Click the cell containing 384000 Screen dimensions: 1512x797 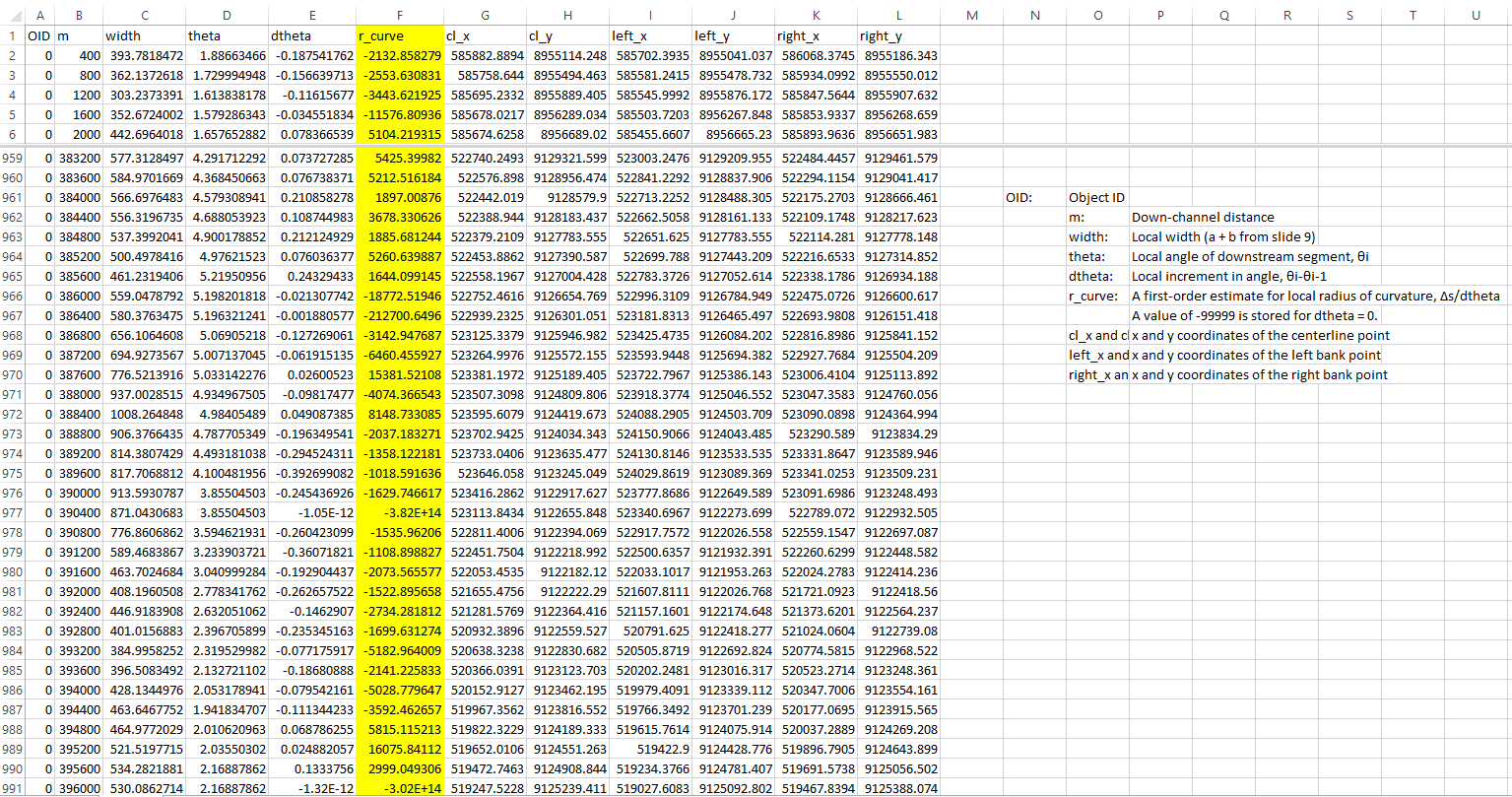pos(79,196)
